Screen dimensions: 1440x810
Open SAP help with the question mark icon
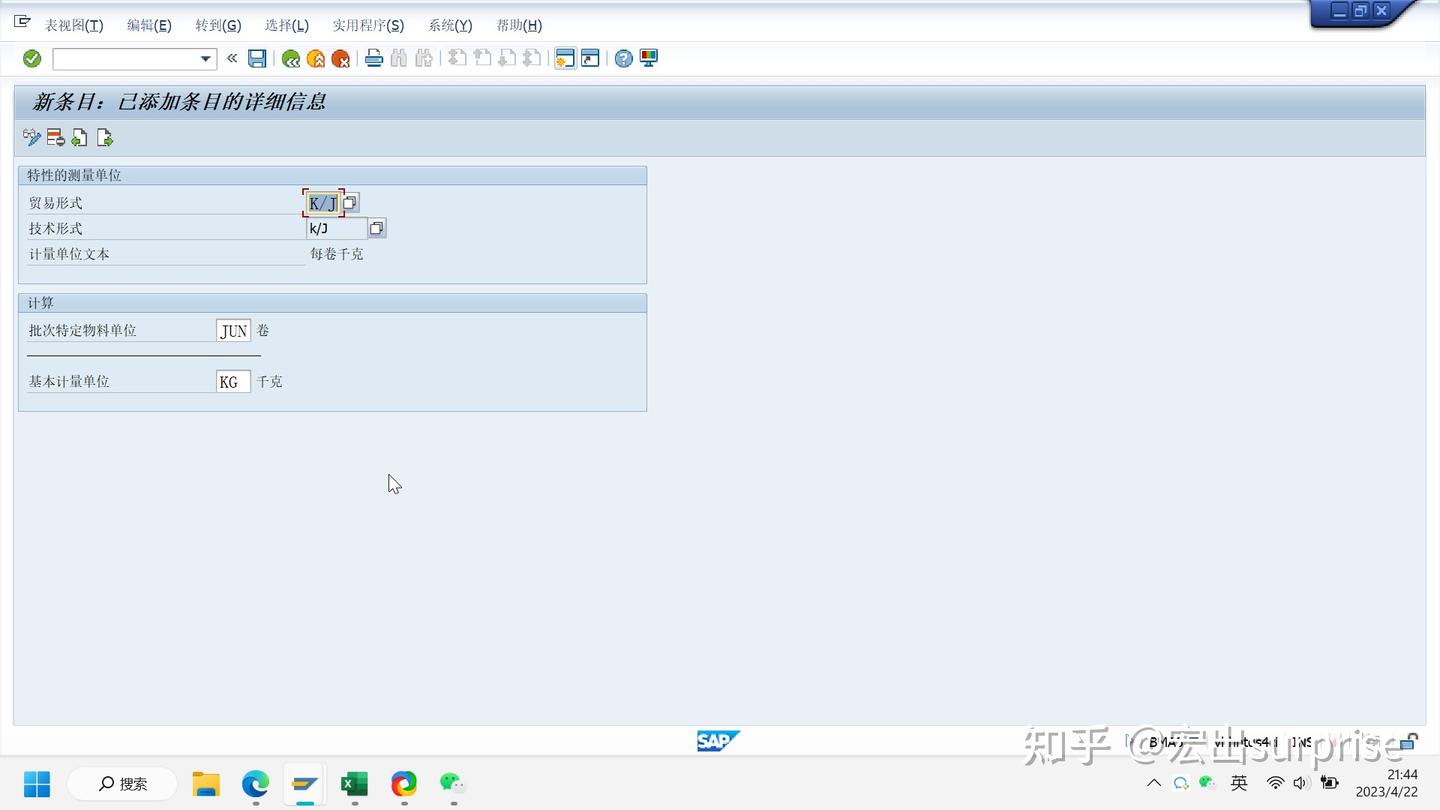(622, 58)
